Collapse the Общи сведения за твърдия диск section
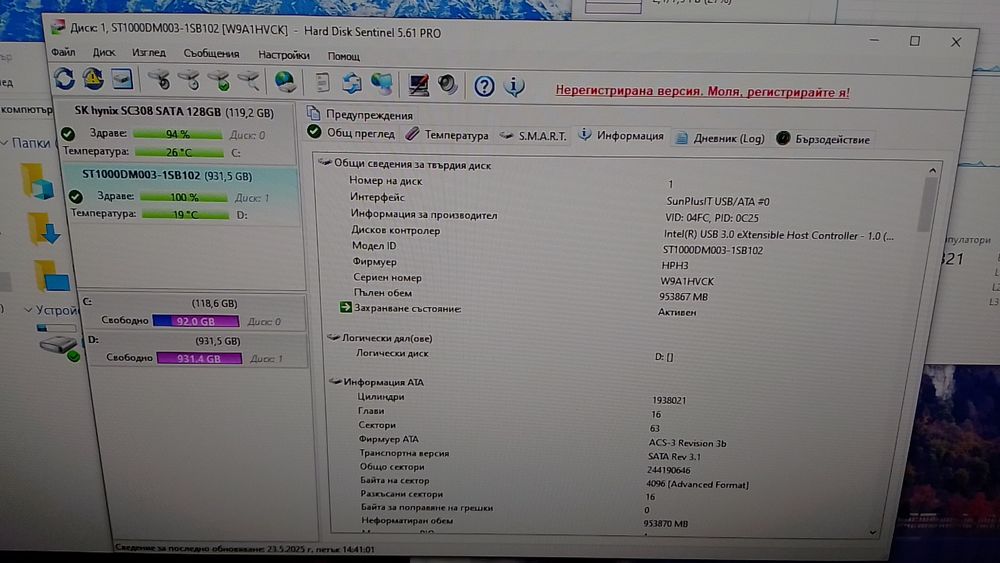Image resolution: width=1000 pixels, height=563 pixels. click(x=325, y=163)
